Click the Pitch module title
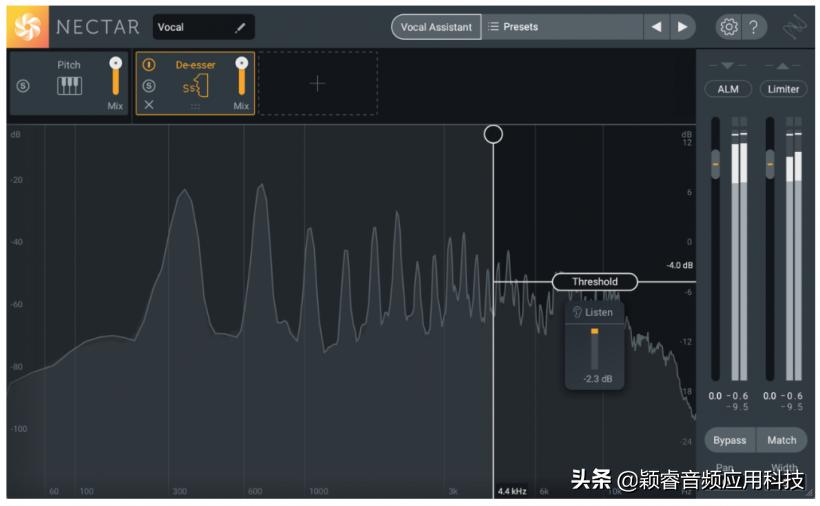Screen dimensions: 820x506 click(x=69, y=65)
